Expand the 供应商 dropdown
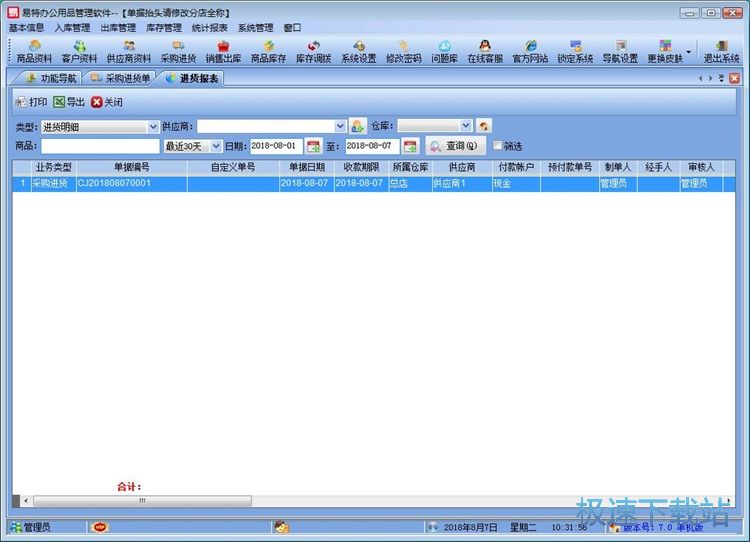 [x=340, y=126]
